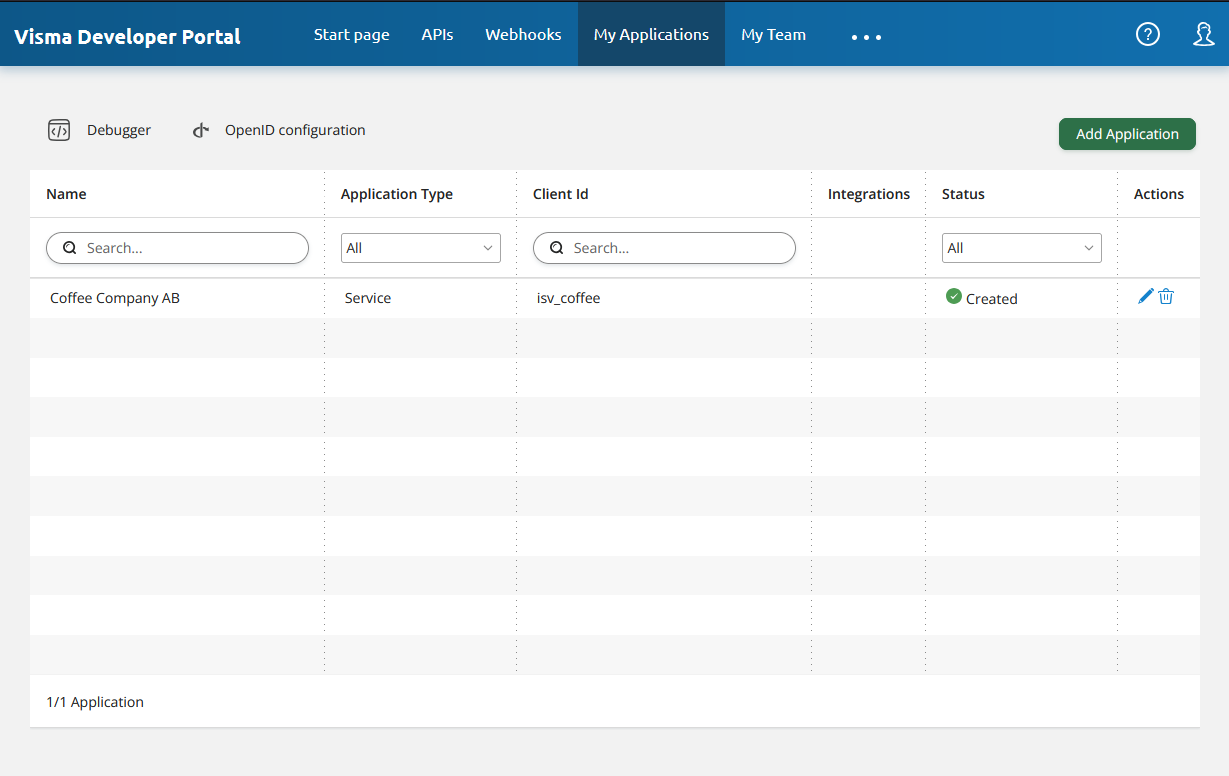Screen dimensions: 1229x776
Task: Click the green Created status checkmark
Action: pos(954,296)
